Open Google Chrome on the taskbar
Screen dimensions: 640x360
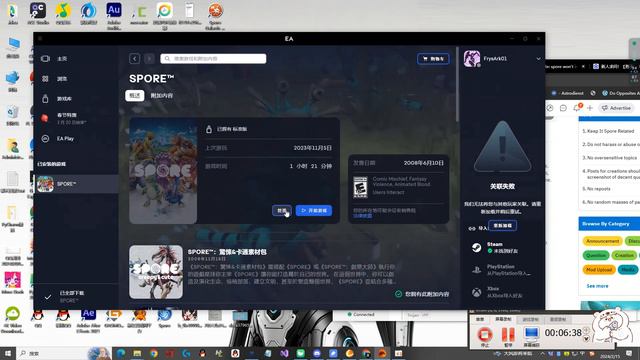point(153,353)
